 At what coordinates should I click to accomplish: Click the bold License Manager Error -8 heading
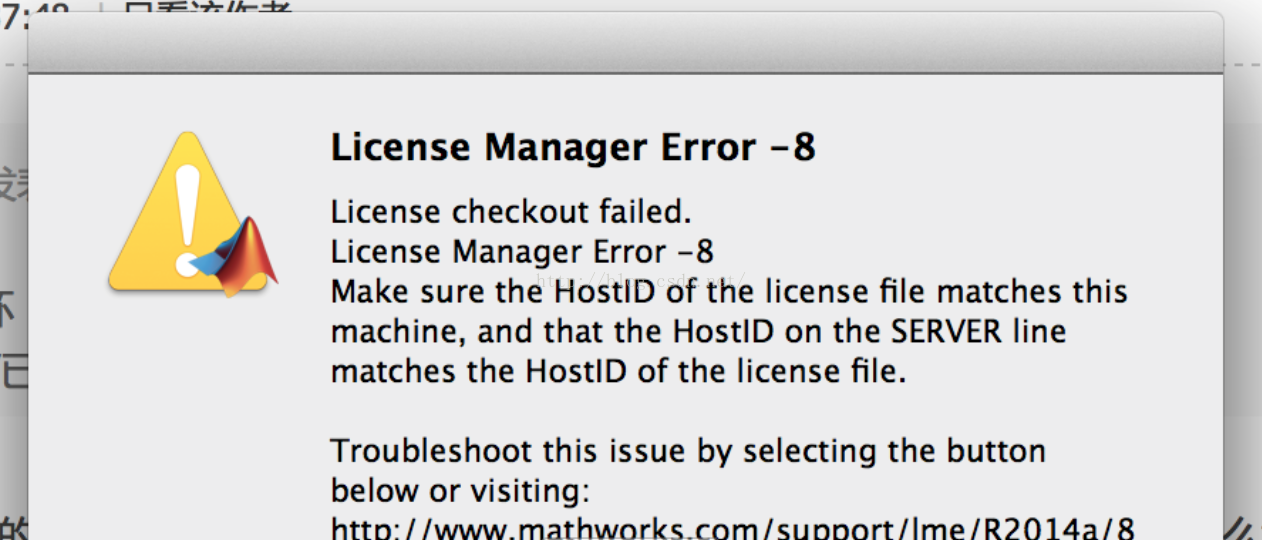click(573, 148)
